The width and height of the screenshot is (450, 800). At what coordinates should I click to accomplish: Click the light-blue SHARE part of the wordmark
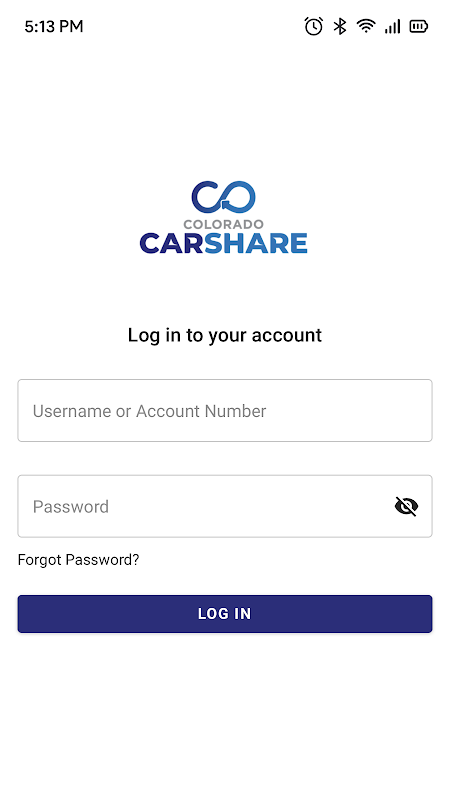(x=256, y=243)
